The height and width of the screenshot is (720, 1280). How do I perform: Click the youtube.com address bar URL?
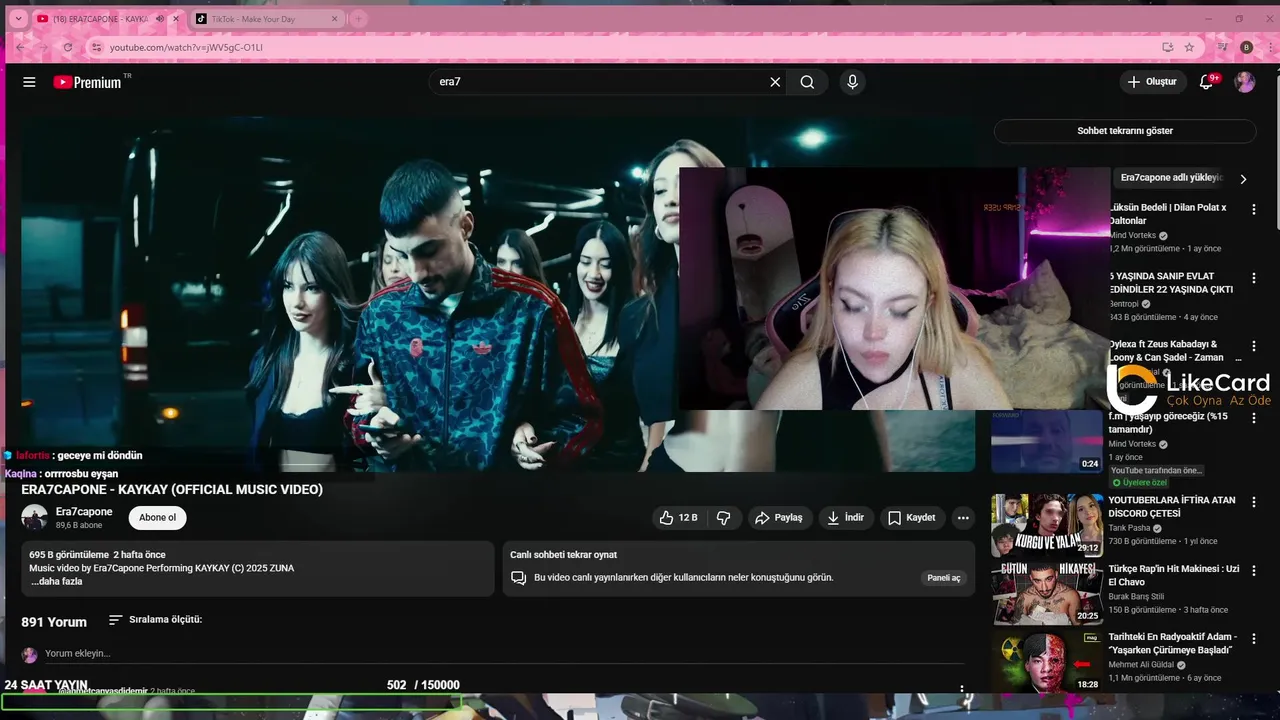187,47
